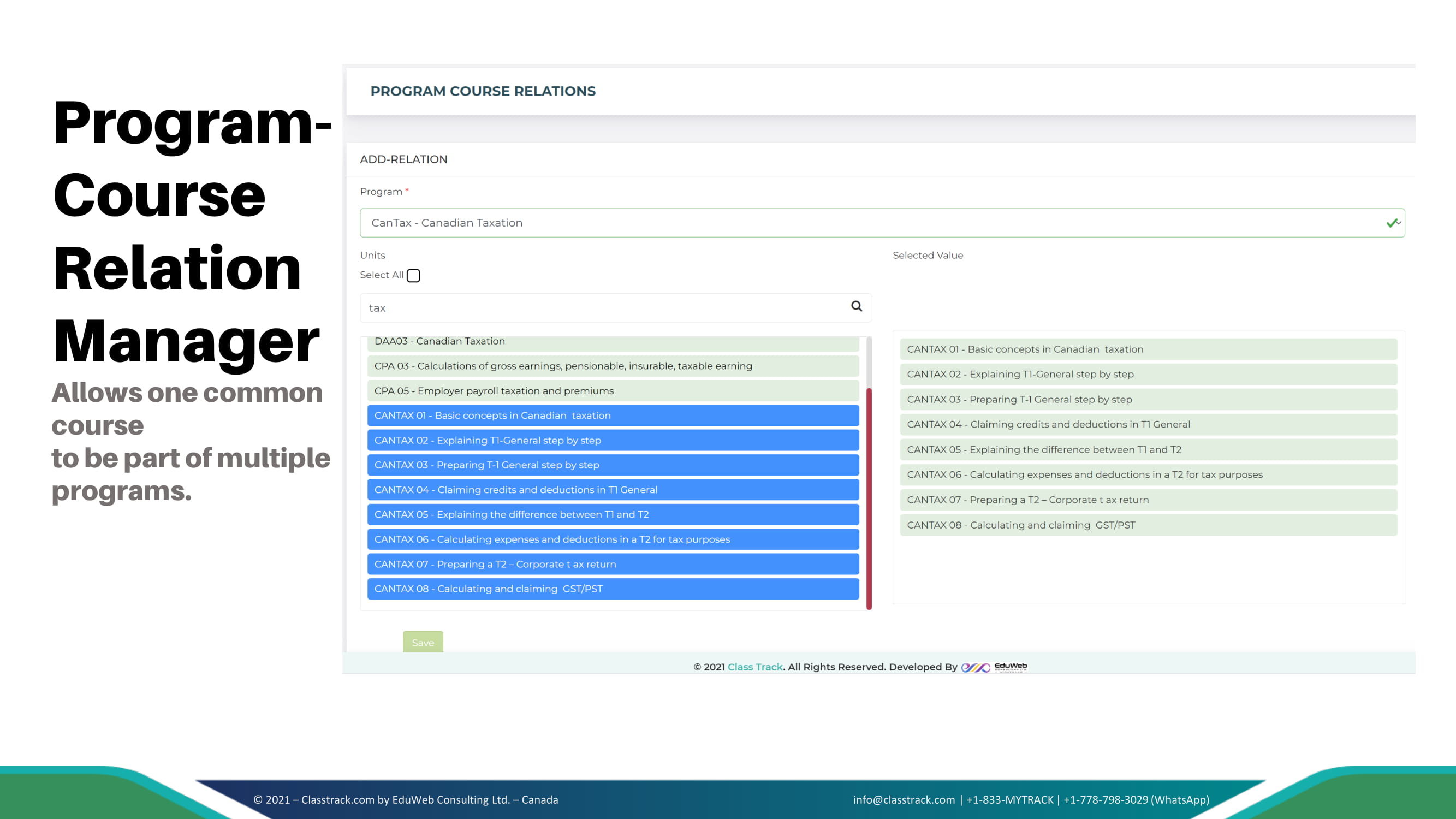Click the Save button
Viewport: 1456px width, 819px height.
point(422,642)
